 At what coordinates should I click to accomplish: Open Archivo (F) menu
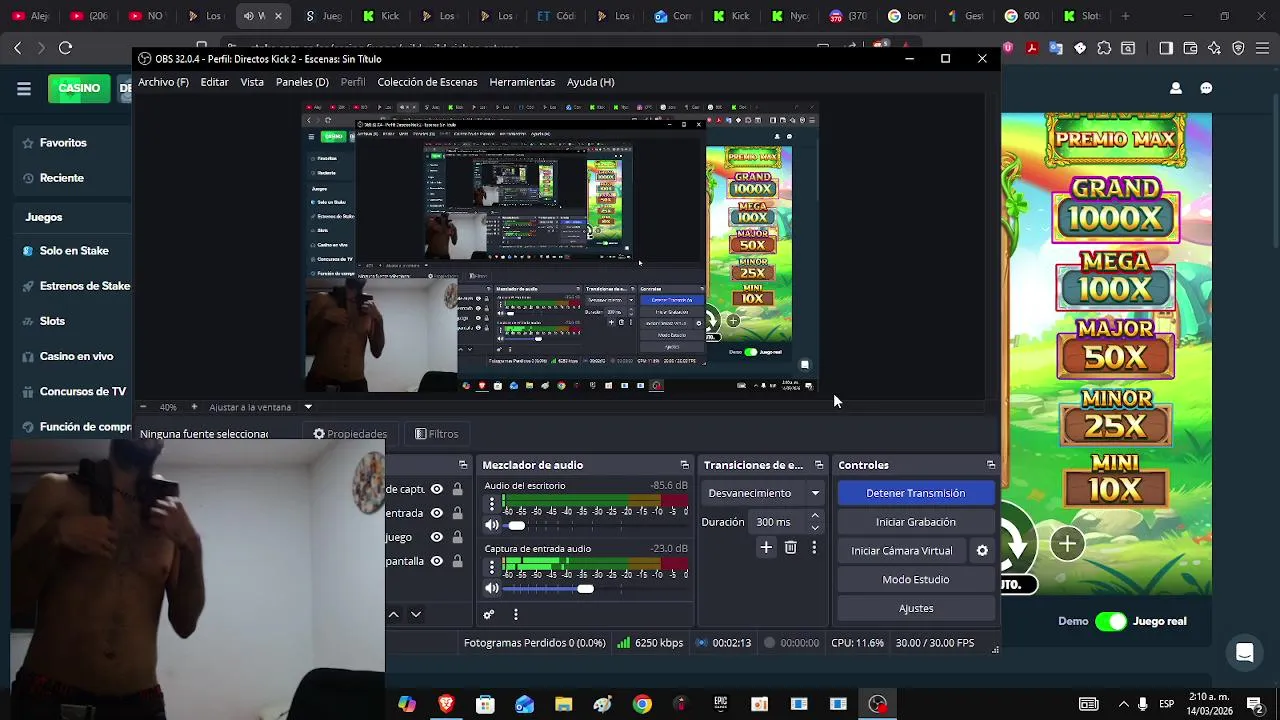pos(163,82)
